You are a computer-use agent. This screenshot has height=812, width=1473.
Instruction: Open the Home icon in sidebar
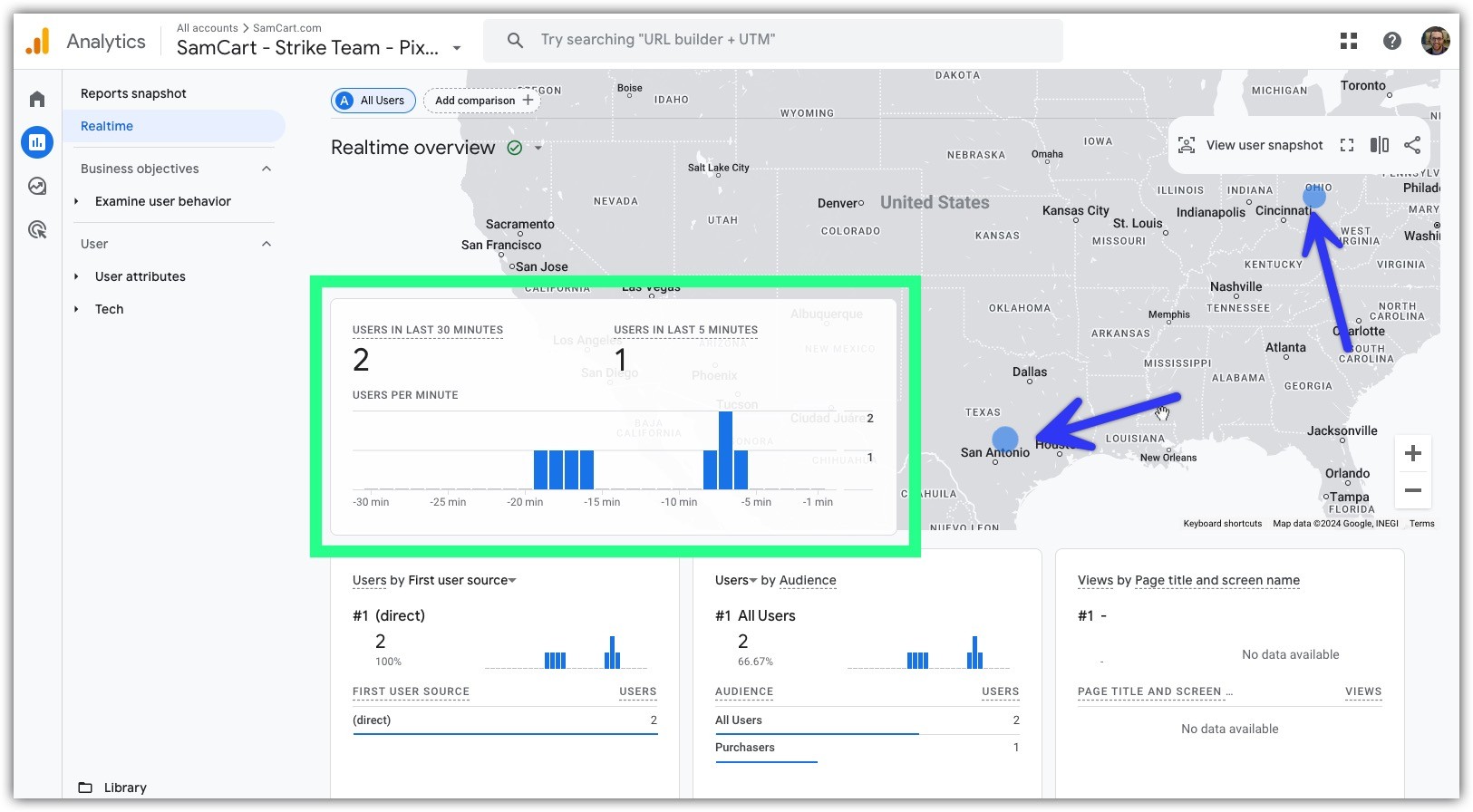37,99
